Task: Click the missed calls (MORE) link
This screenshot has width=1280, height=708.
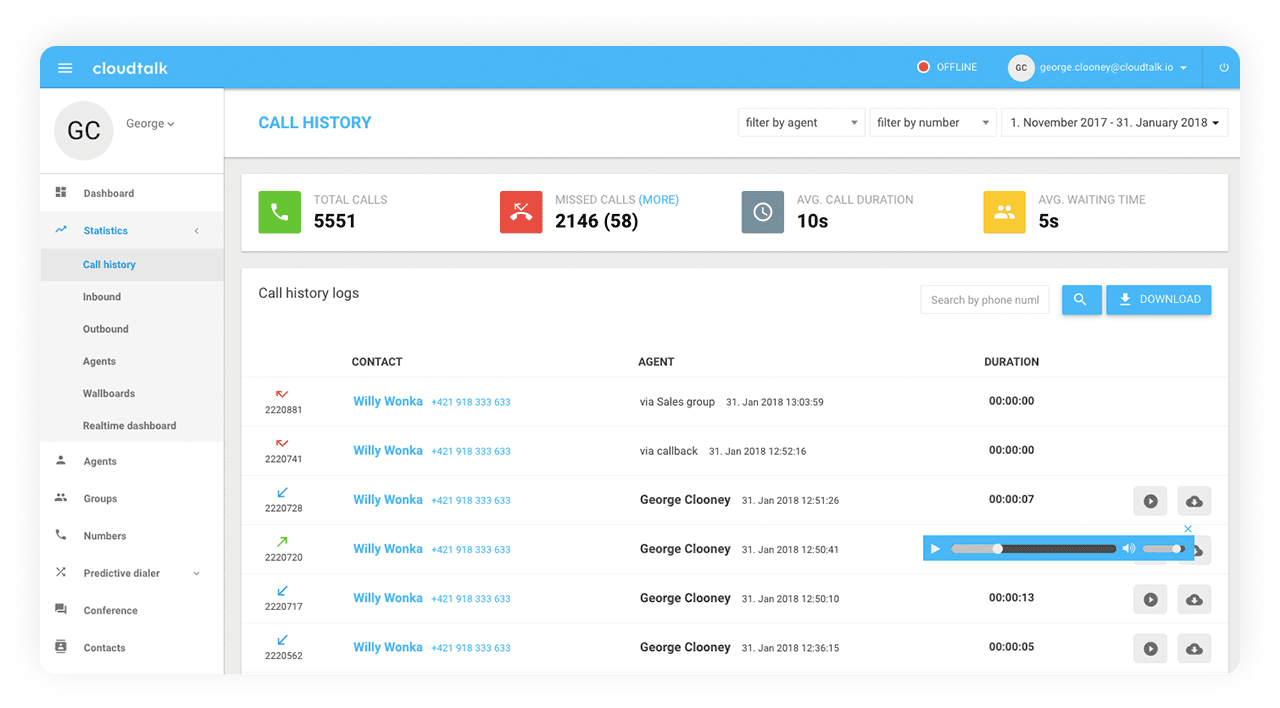Action: click(658, 200)
